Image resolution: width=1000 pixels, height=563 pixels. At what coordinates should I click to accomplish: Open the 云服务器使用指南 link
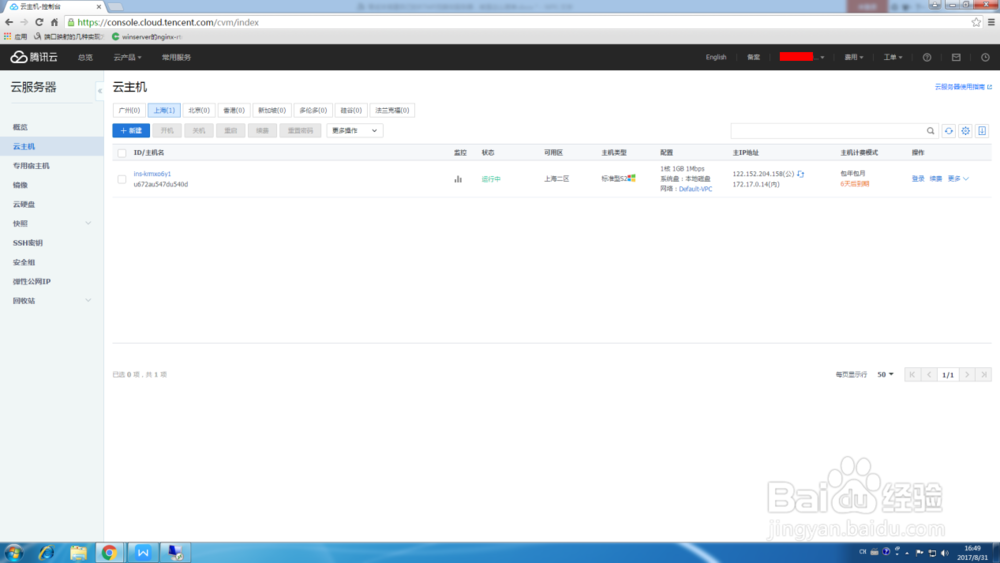click(x=963, y=87)
